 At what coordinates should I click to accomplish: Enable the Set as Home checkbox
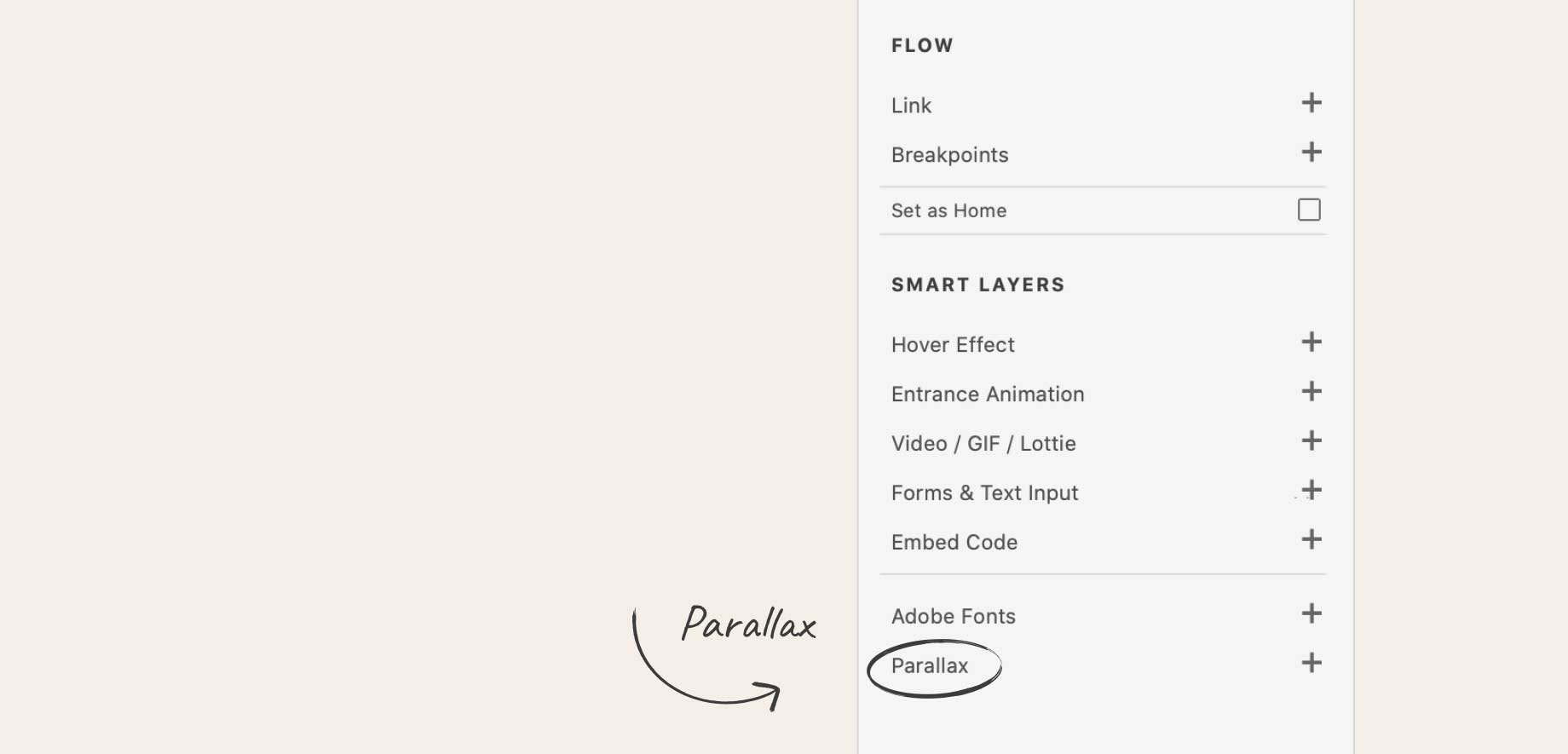(1309, 210)
